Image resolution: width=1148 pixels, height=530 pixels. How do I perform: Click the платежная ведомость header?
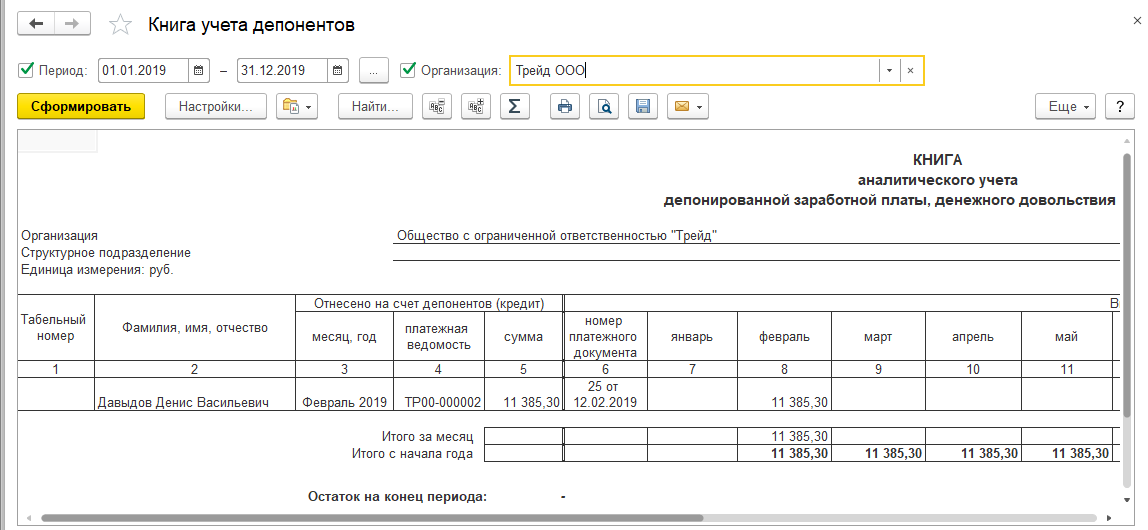[438, 337]
